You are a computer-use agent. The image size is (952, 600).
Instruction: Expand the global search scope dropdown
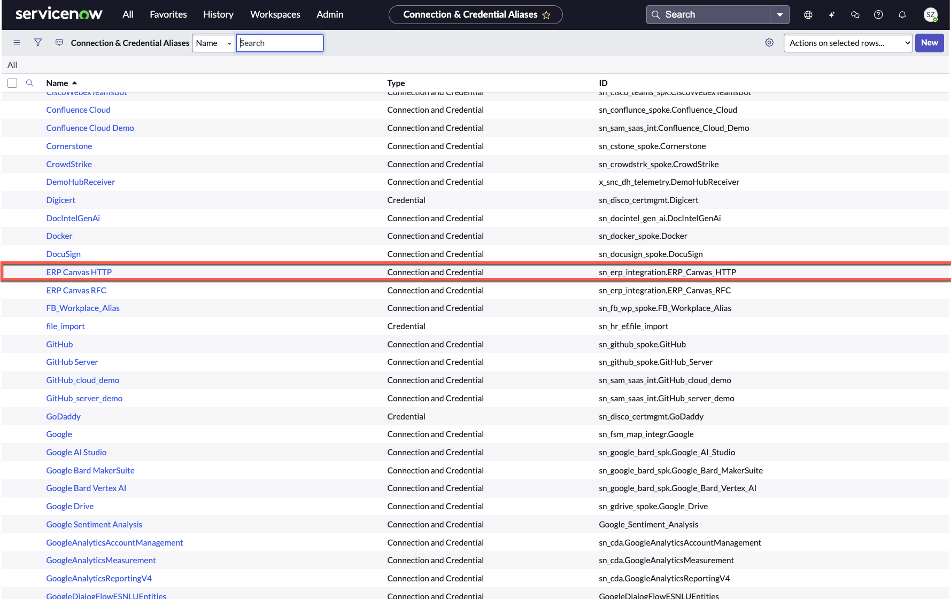[x=777, y=14]
